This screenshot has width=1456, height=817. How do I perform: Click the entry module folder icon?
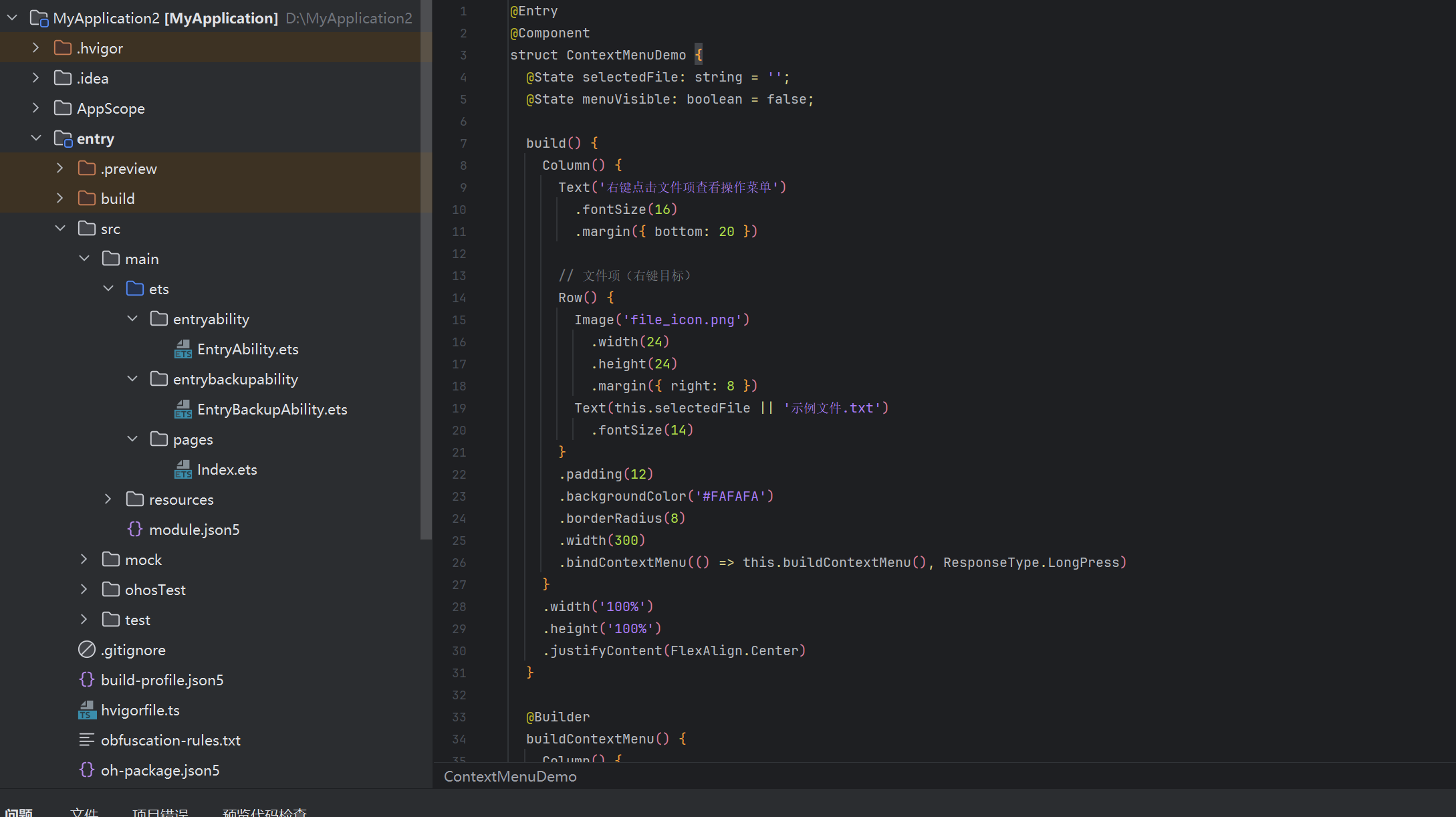coord(63,138)
